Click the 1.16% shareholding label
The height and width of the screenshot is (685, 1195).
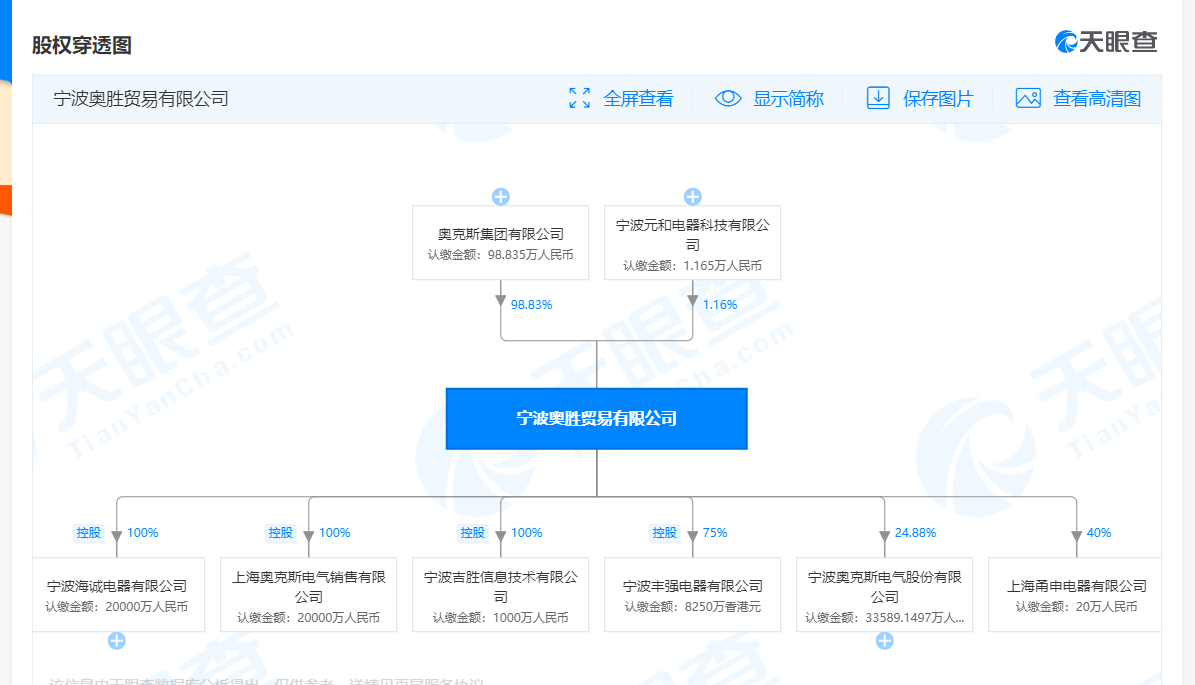pyautogui.click(x=720, y=305)
